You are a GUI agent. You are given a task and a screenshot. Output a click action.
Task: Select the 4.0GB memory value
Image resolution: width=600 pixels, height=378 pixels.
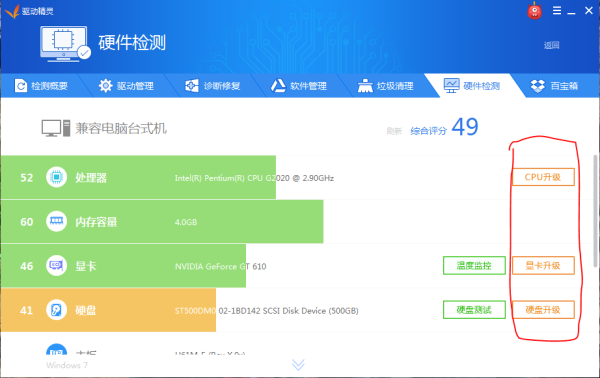(x=186, y=222)
